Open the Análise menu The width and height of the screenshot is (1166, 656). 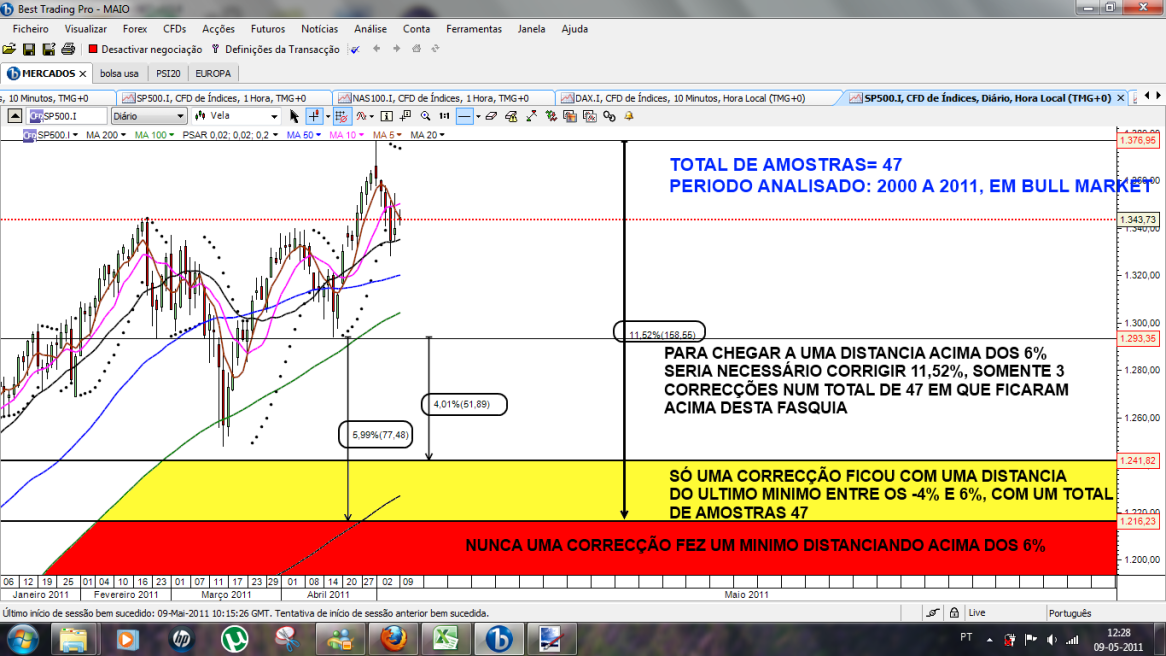370,29
